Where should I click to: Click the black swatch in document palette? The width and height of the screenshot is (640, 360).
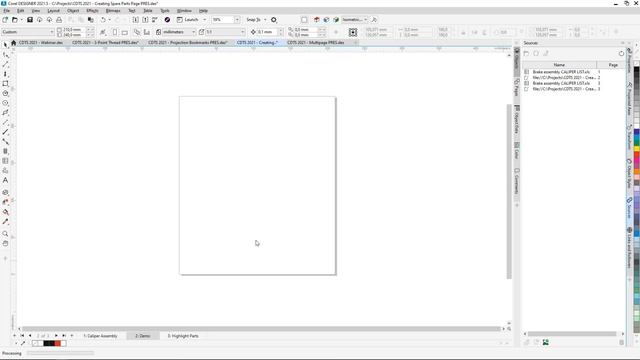[49, 343]
